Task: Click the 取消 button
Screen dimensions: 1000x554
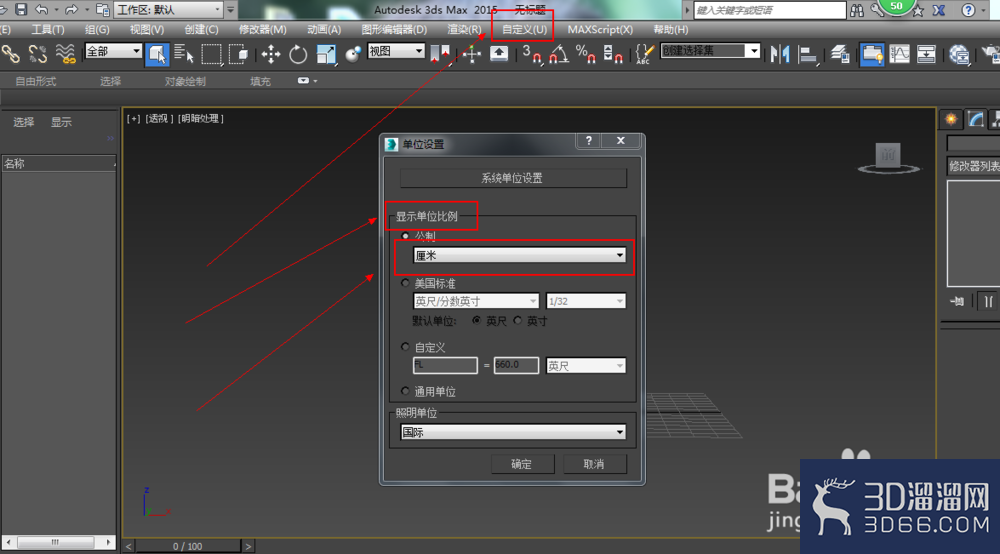Action: pos(594,463)
